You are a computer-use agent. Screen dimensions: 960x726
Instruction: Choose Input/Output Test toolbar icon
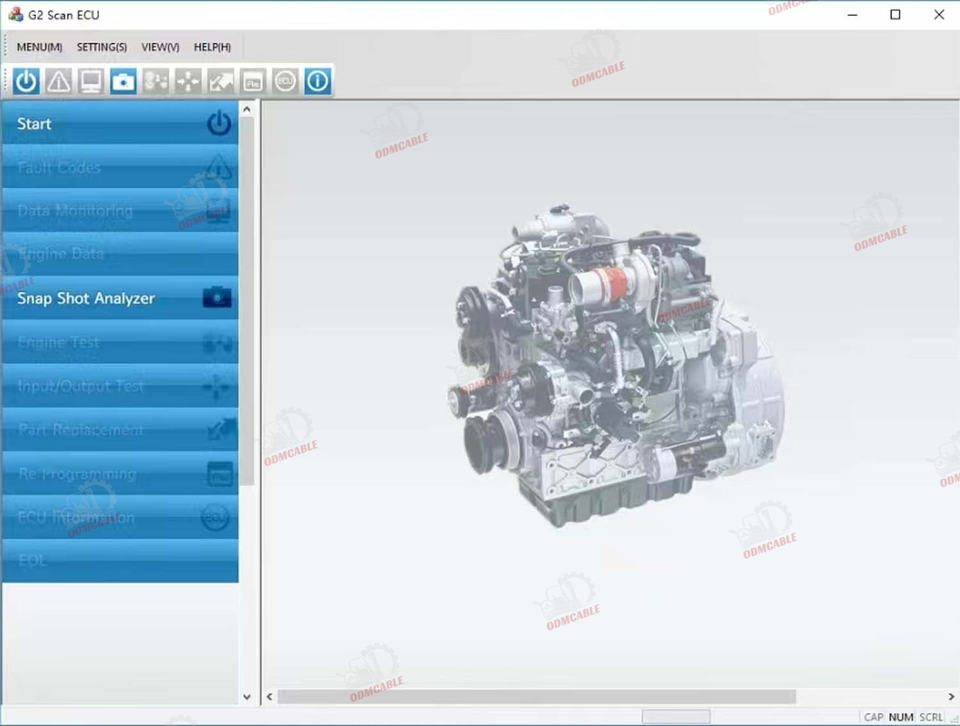tap(188, 81)
